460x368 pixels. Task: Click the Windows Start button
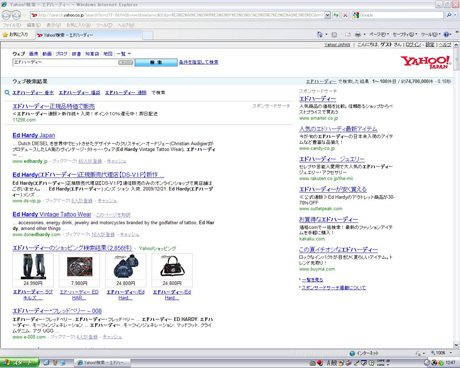point(19,363)
